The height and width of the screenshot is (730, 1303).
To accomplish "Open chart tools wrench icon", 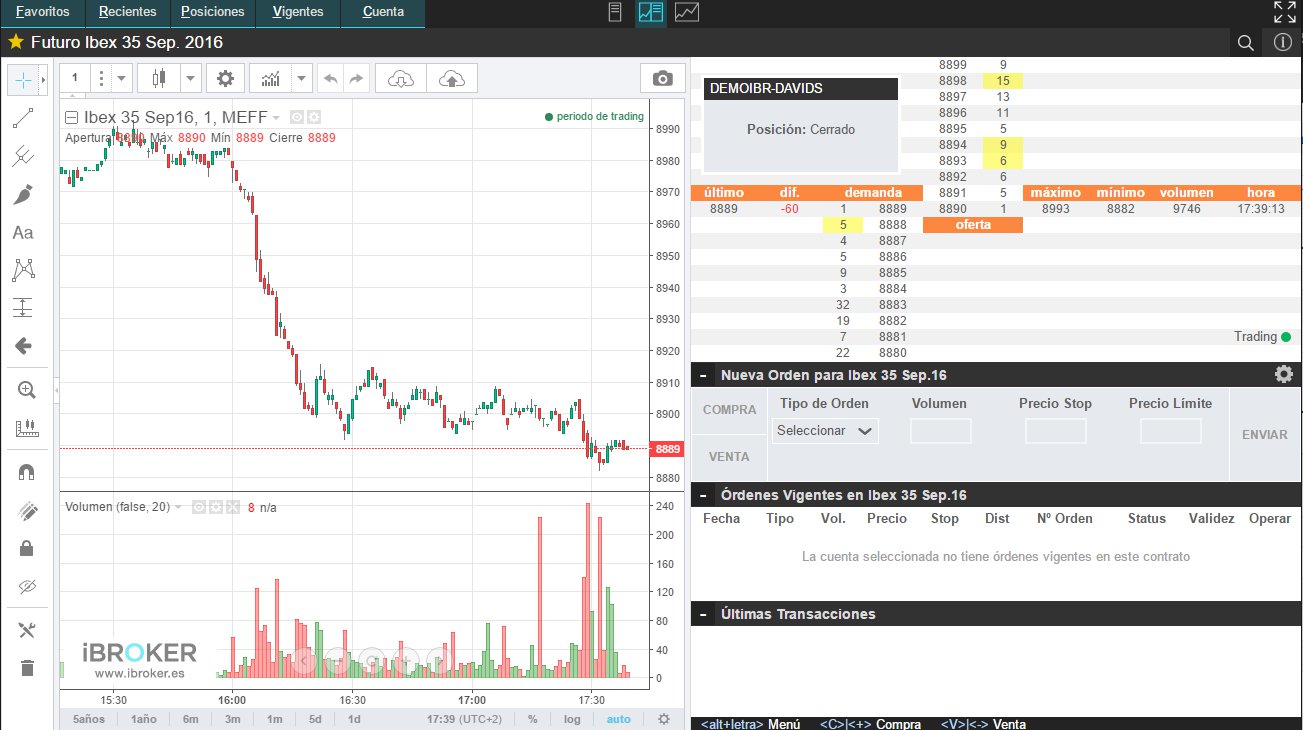I will (26, 630).
